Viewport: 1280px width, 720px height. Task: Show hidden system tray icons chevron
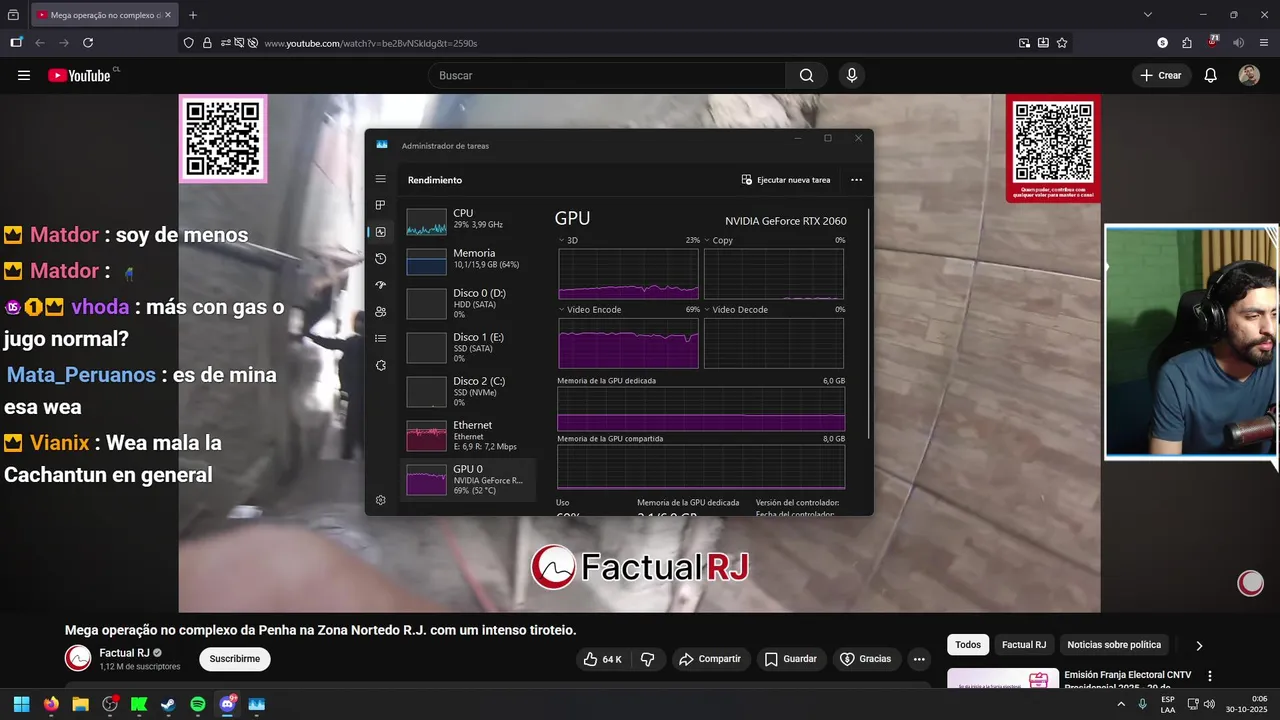tap(1121, 704)
